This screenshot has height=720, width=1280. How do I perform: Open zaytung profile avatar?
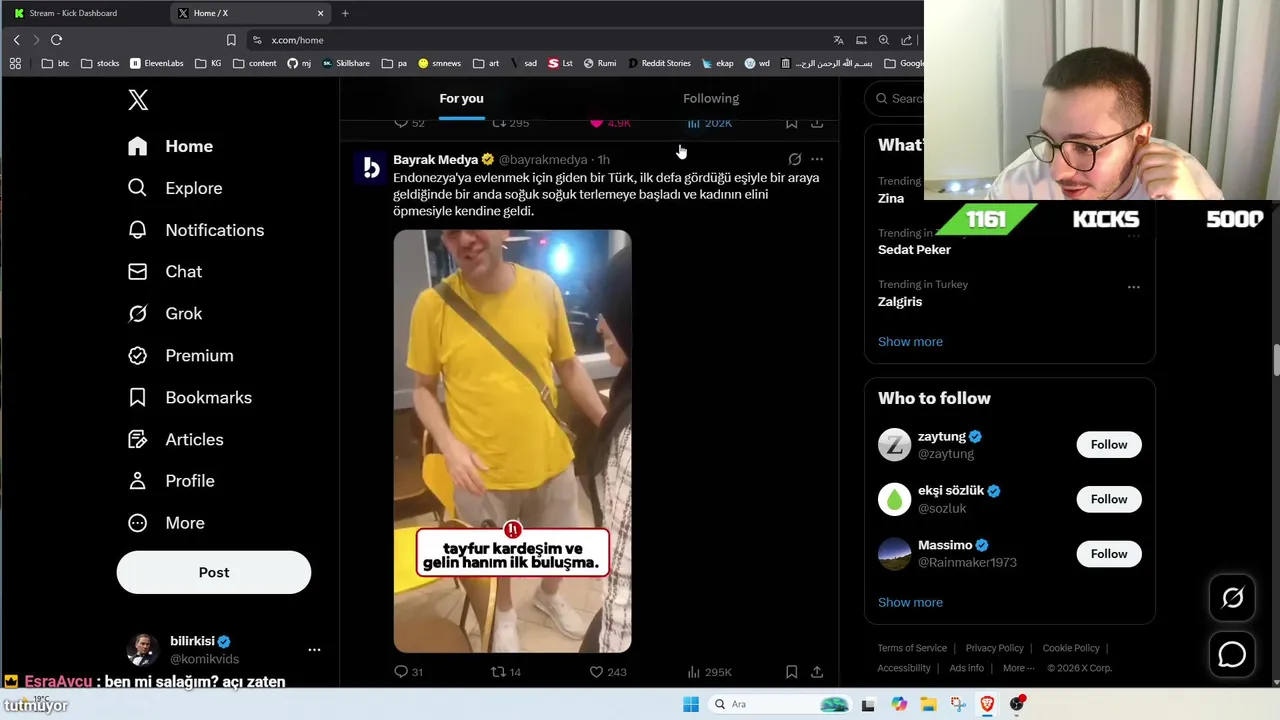[x=894, y=445]
